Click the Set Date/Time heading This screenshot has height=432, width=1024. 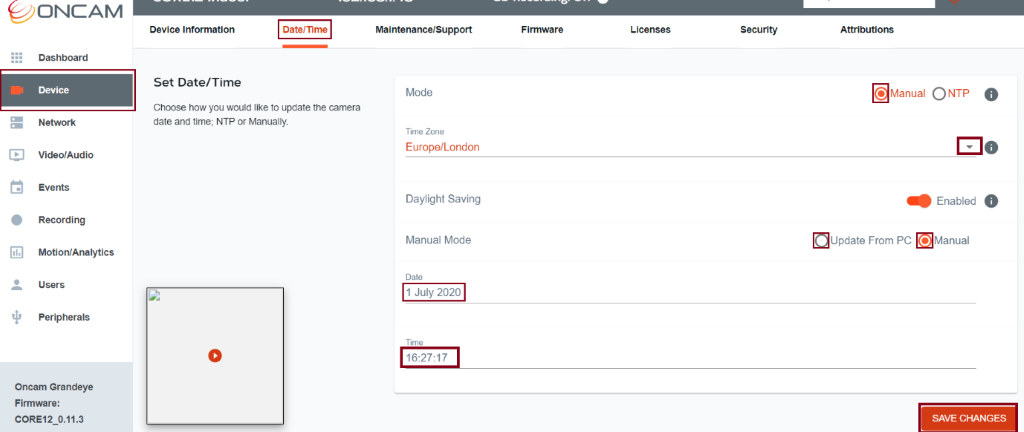pos(197,82)
